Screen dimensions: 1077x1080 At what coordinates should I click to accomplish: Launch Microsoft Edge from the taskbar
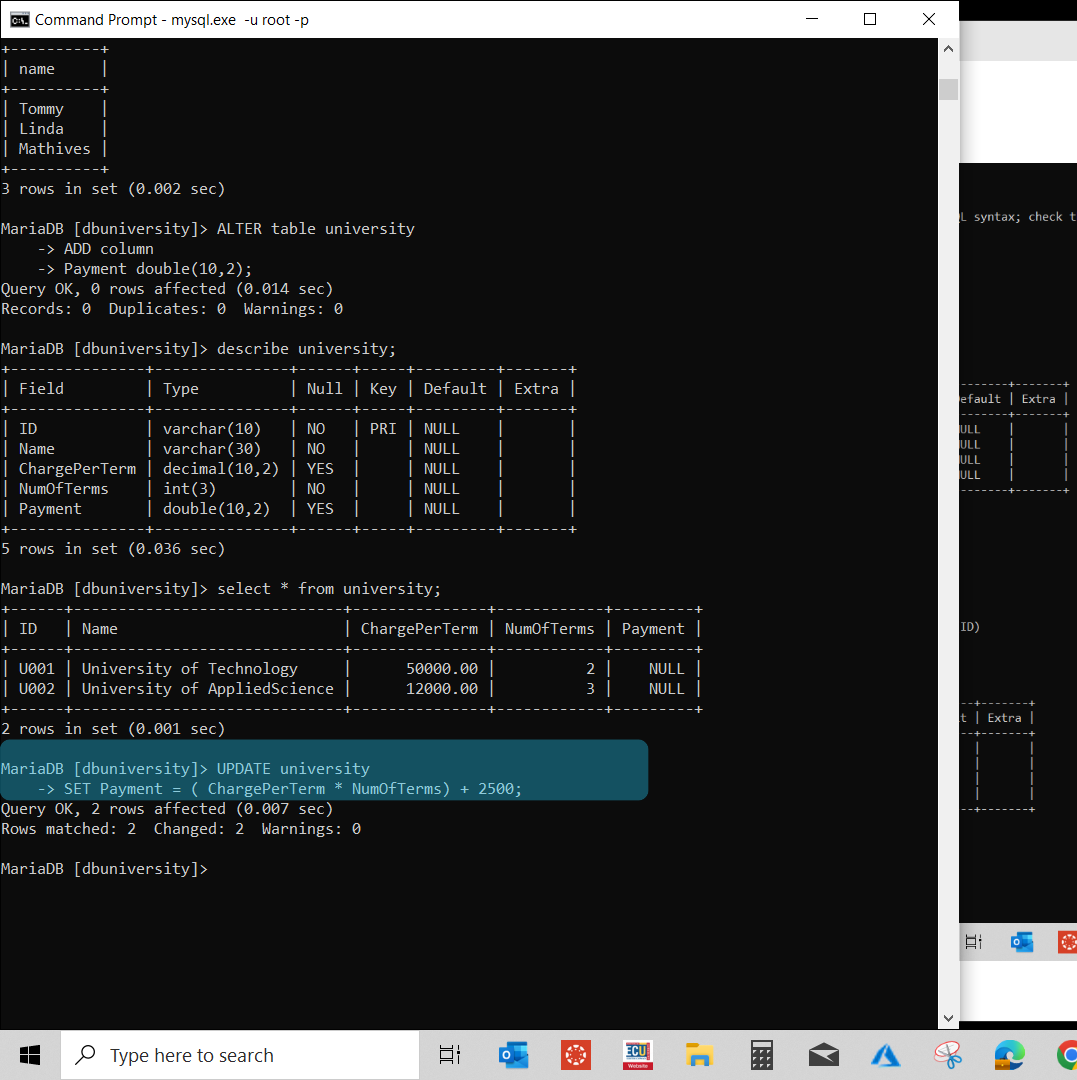(1009, 1054)
